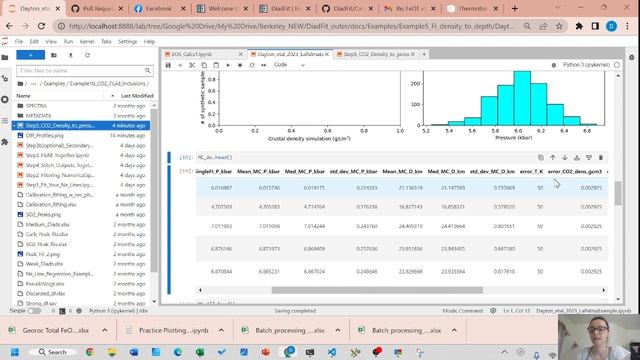Duplicate cell icon in cell toolbar
This screenshot has width=640, height=360.
click(x=540, y=158)
